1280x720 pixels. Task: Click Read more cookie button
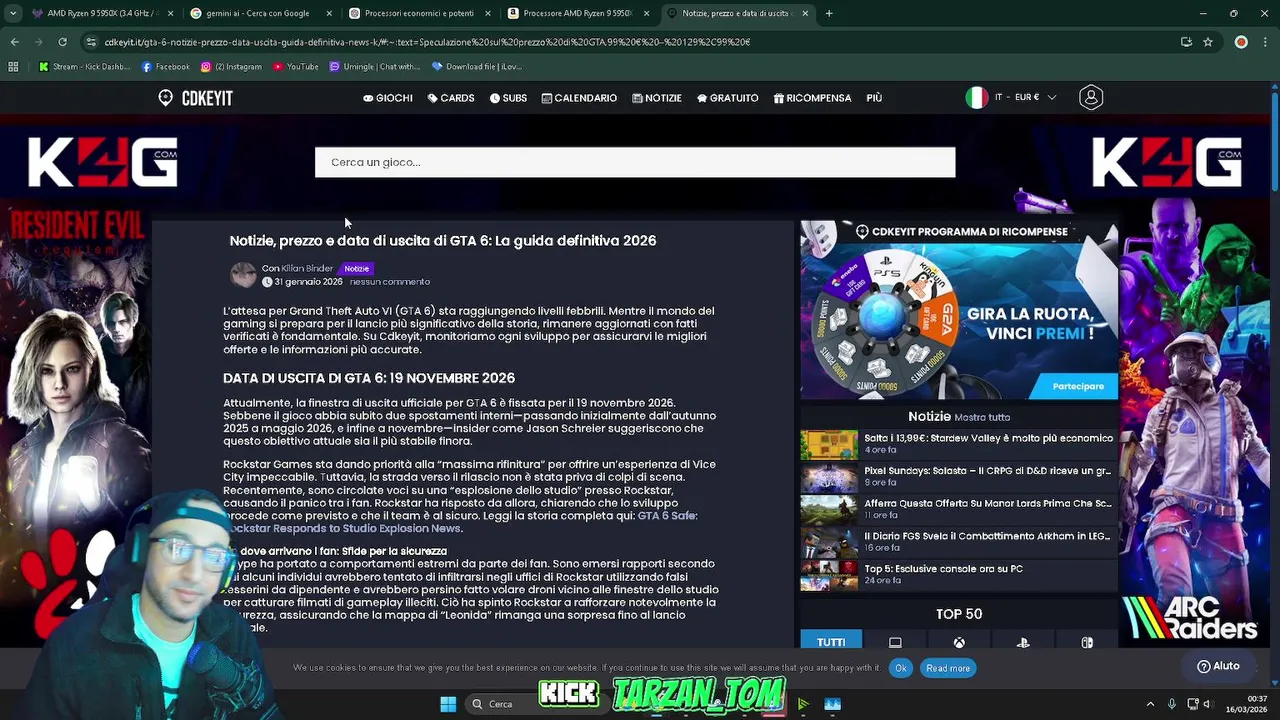click(948, 668)
